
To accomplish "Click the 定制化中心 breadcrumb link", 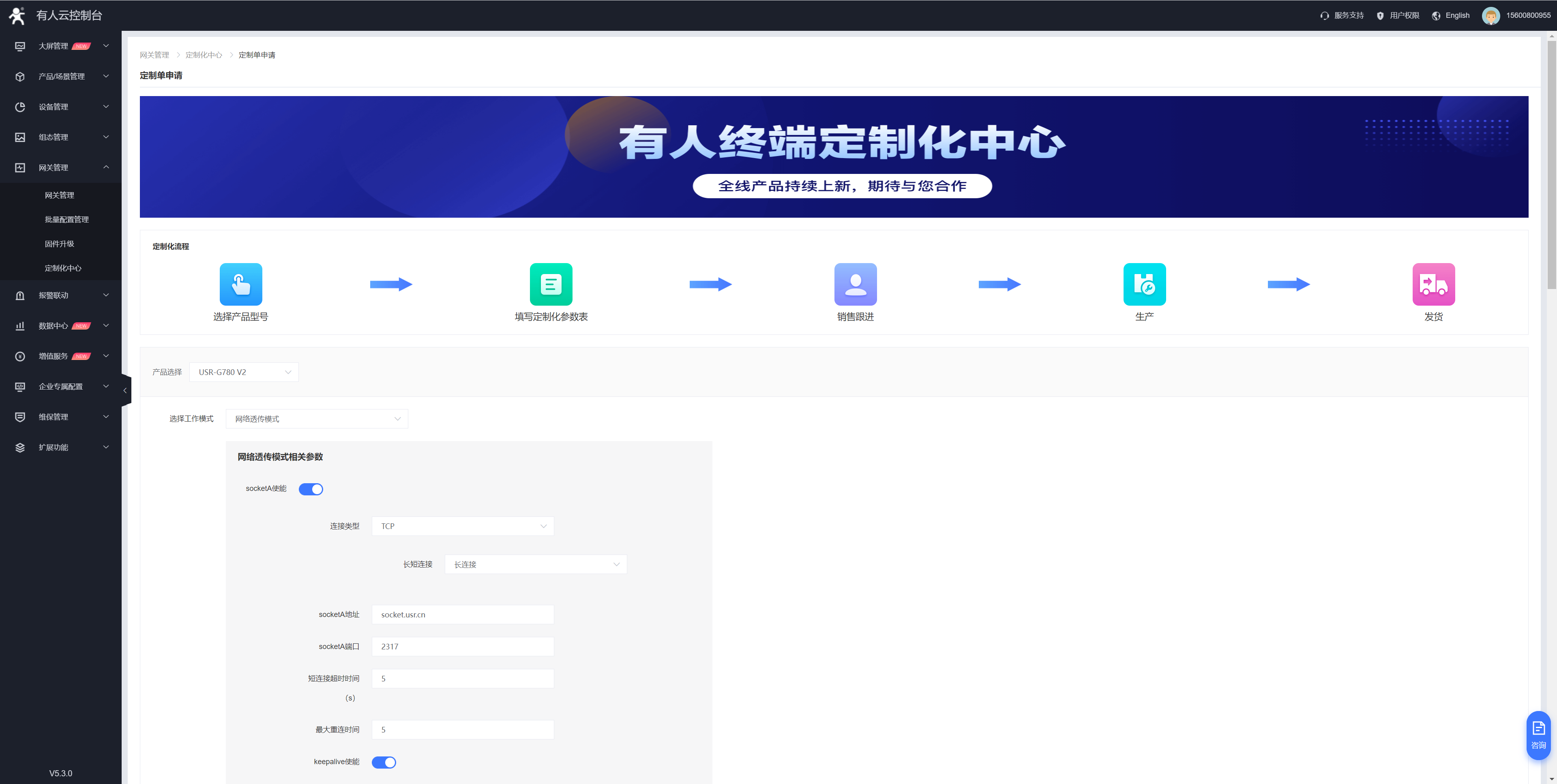I will [204, 55].
